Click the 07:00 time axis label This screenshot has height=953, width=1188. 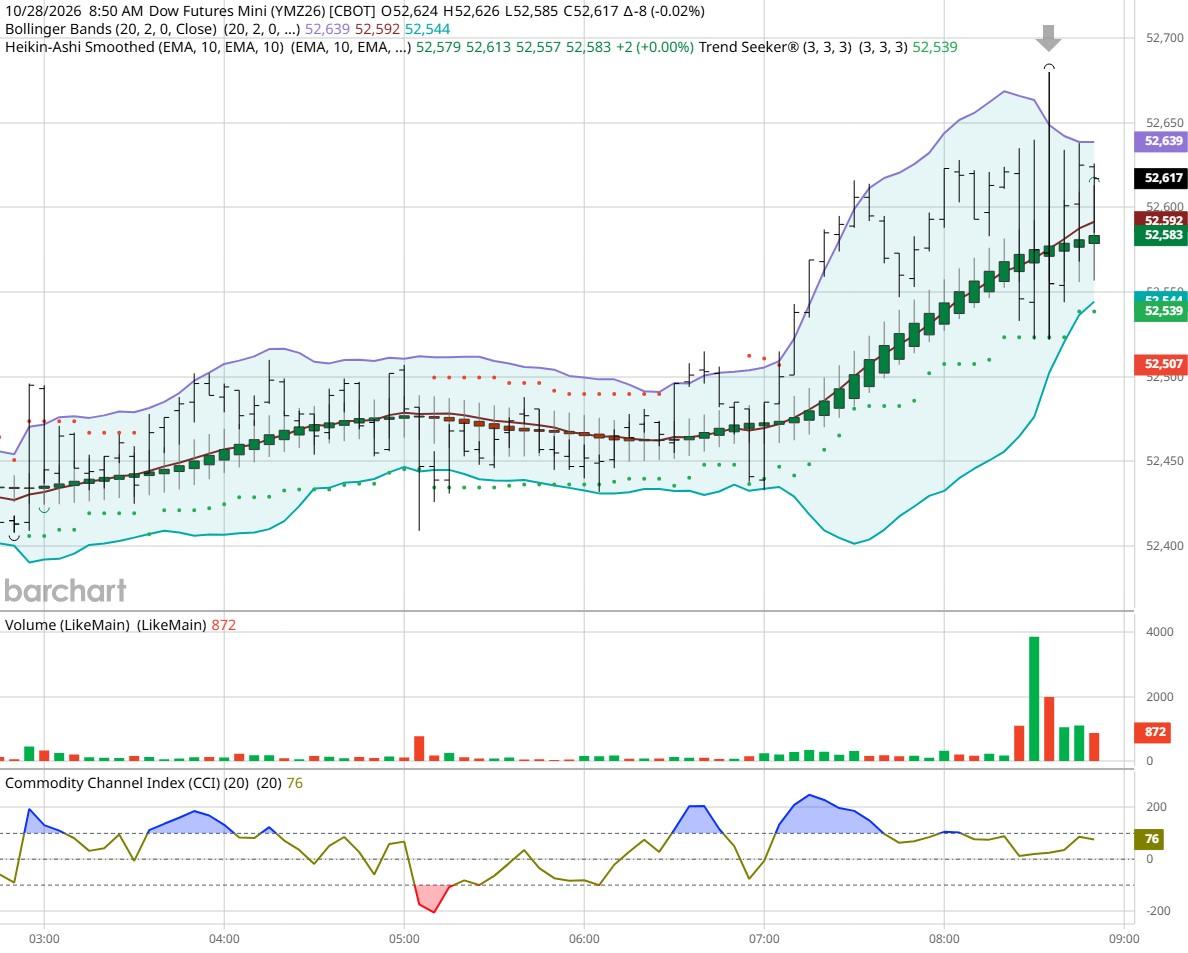764,939
